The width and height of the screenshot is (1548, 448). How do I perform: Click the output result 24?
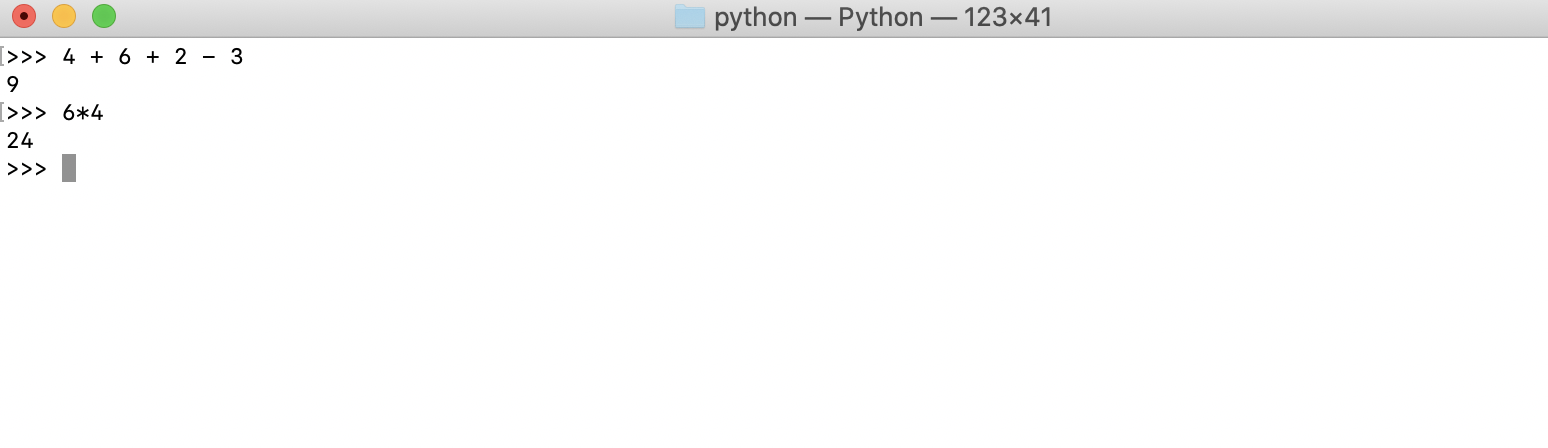(x=20, y=141)
